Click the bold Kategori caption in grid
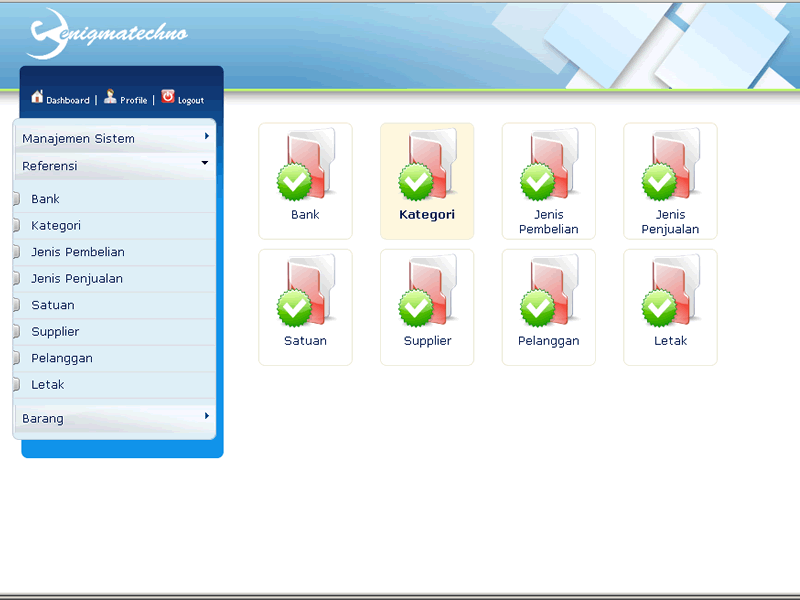The width and height of the screenshot is (800, 600). (x=427, y=215)
